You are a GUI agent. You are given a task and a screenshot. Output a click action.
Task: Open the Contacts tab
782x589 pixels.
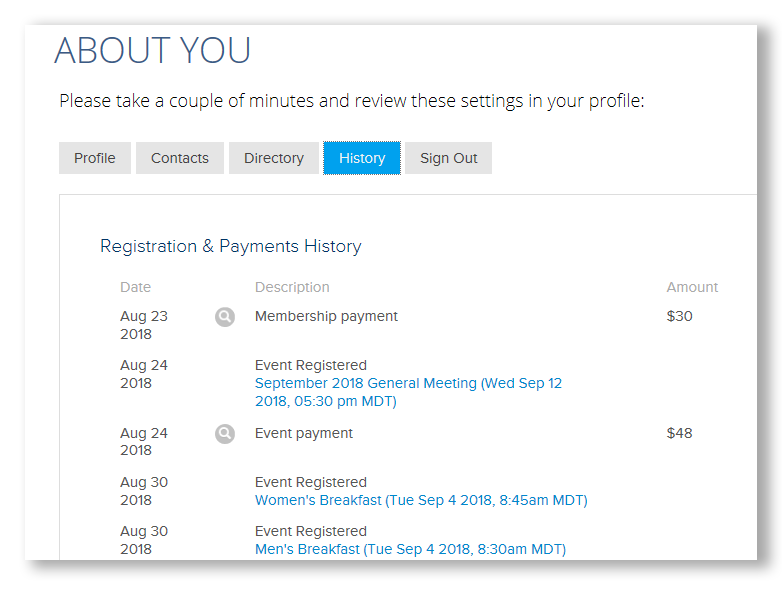pos(180,158)
